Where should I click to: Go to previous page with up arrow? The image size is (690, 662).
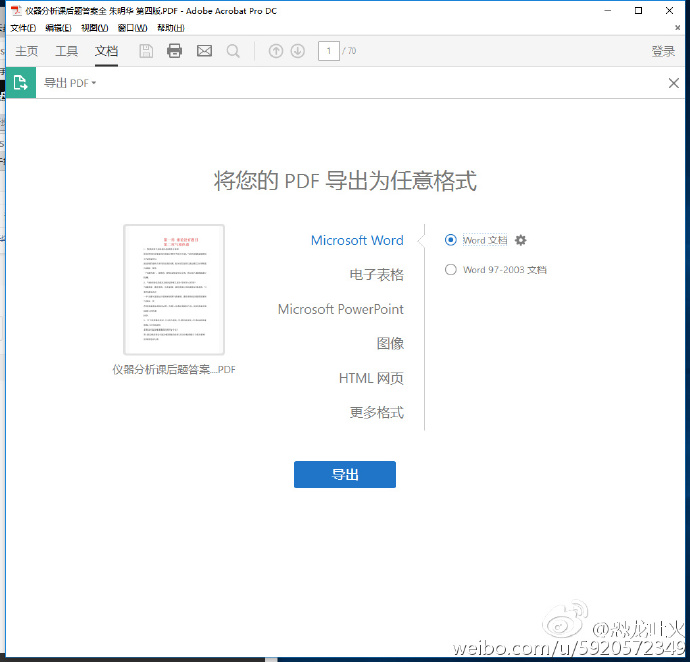[276, 51]
